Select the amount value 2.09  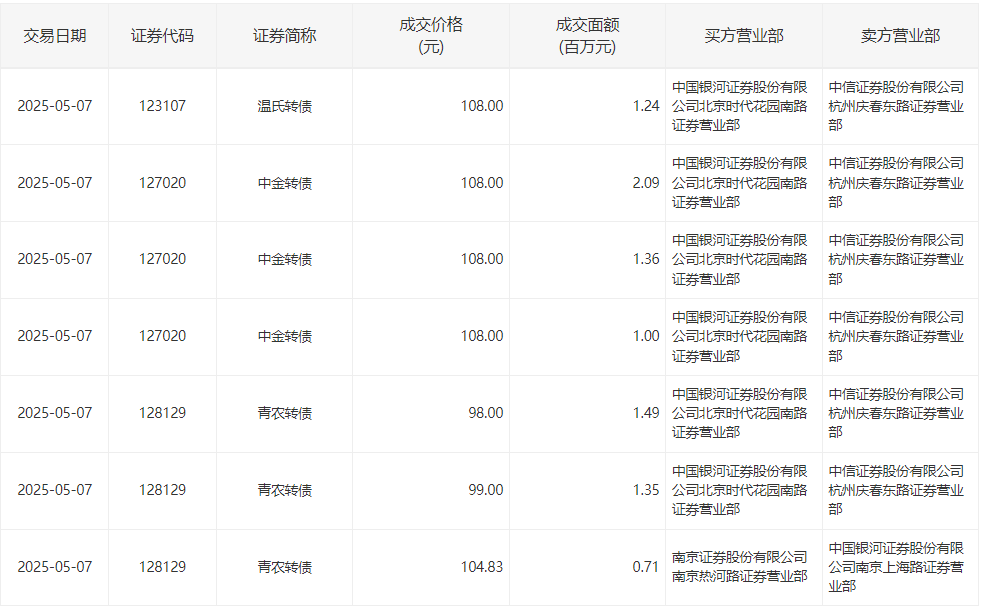click(x=646, y=183)
